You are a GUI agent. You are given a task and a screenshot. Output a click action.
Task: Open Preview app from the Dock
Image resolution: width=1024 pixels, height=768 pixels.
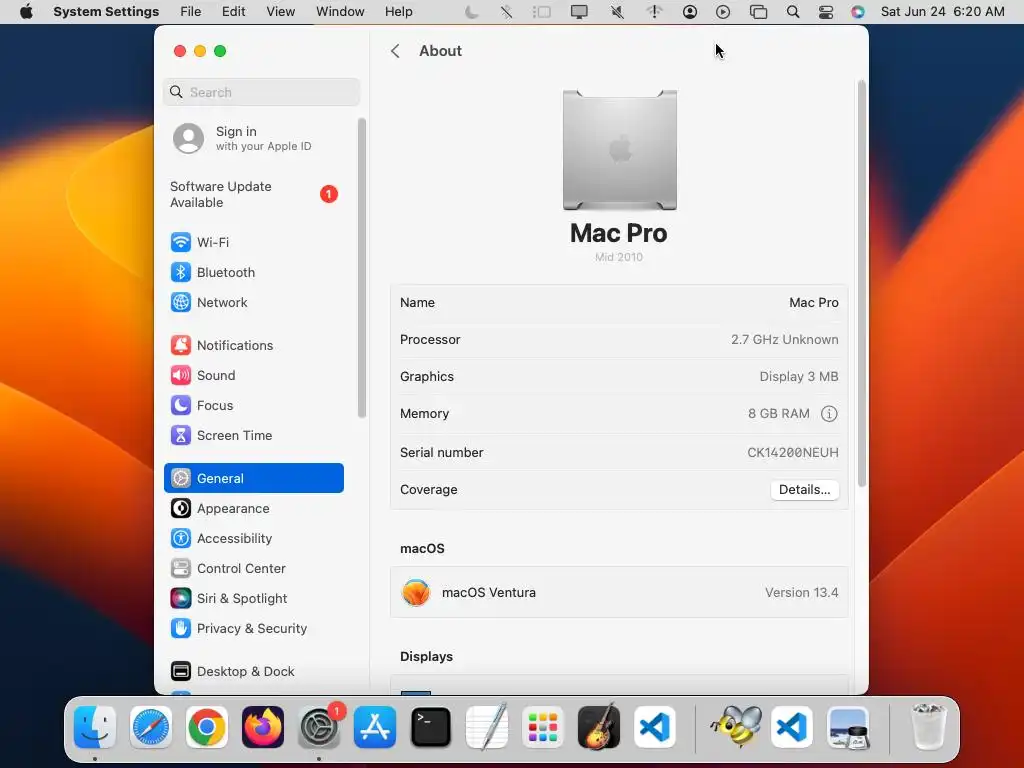click(848, 727)
